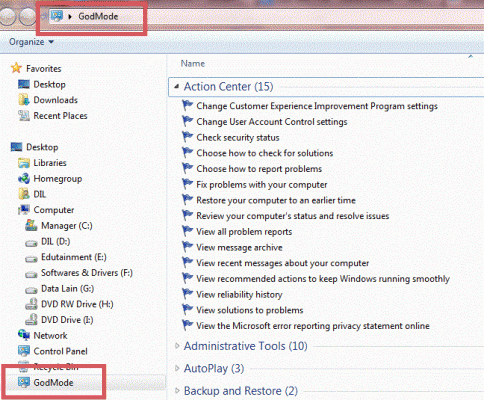Open Softwares & Drivers (F:) drive icon
484x400 pixels.
(x=31, y=274)
